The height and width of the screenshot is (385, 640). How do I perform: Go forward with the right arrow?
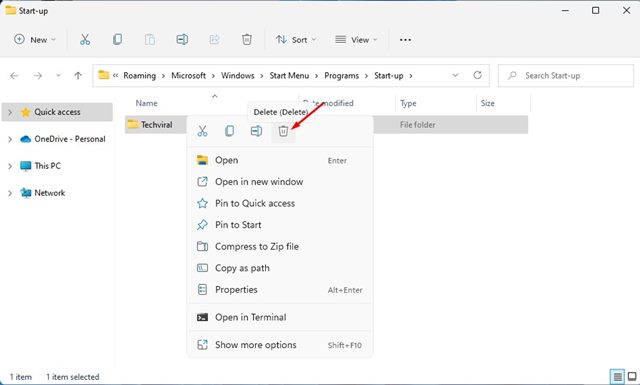(38, 76)
